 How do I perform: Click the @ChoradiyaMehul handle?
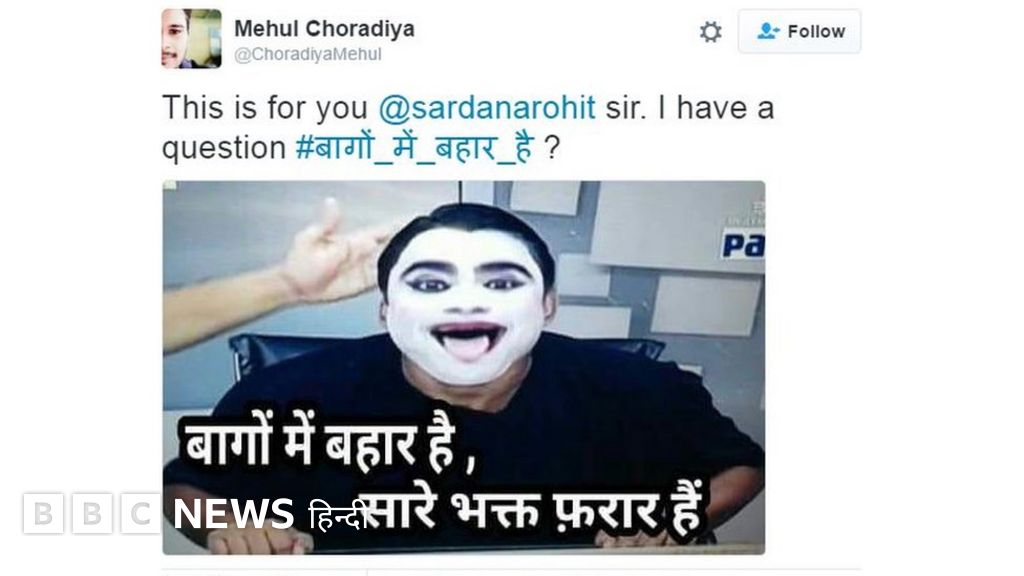(x=308, y=54)
